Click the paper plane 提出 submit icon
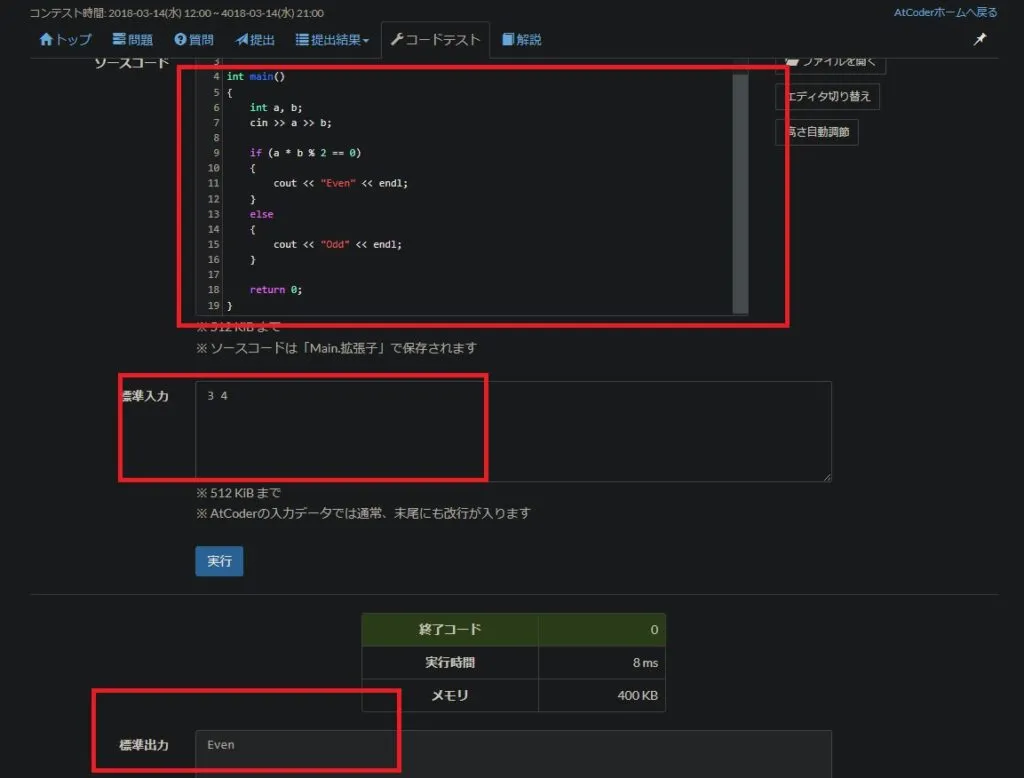 click(x=241, y=40)
